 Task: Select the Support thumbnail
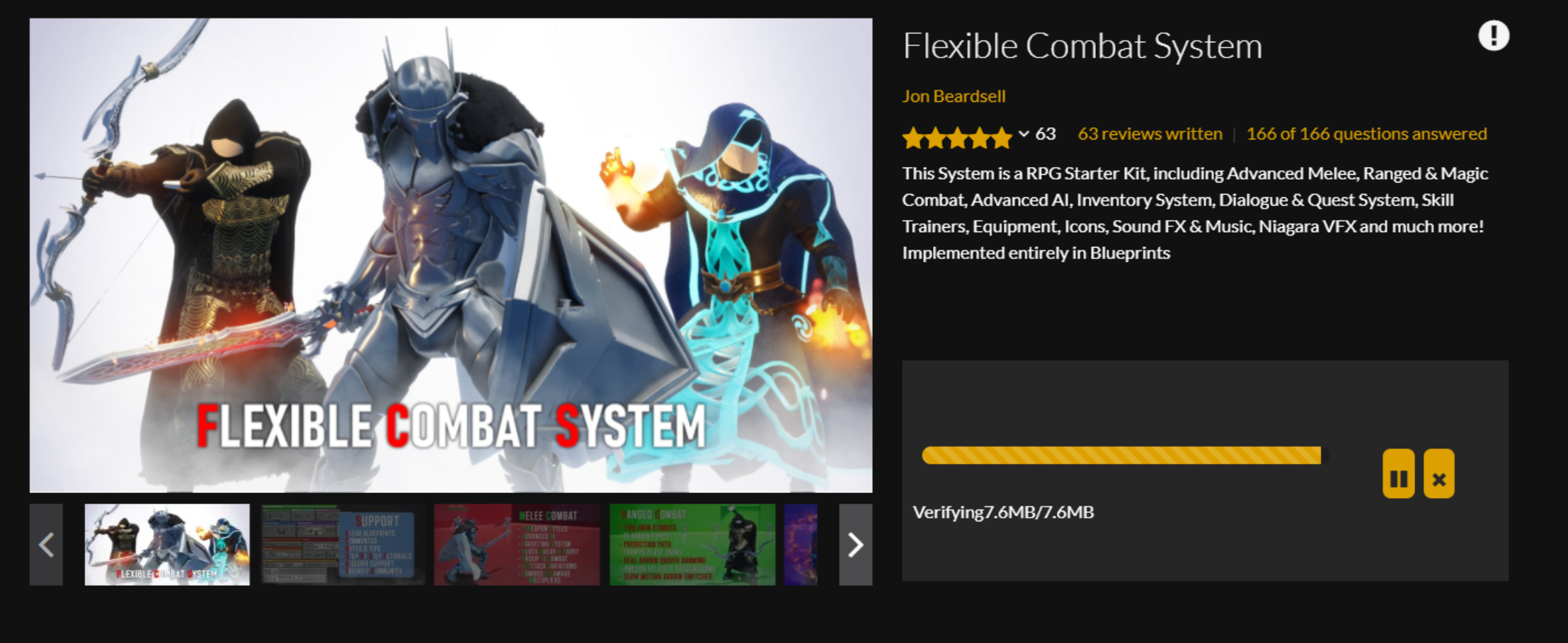pyautogui.click(x=343, y=545)
